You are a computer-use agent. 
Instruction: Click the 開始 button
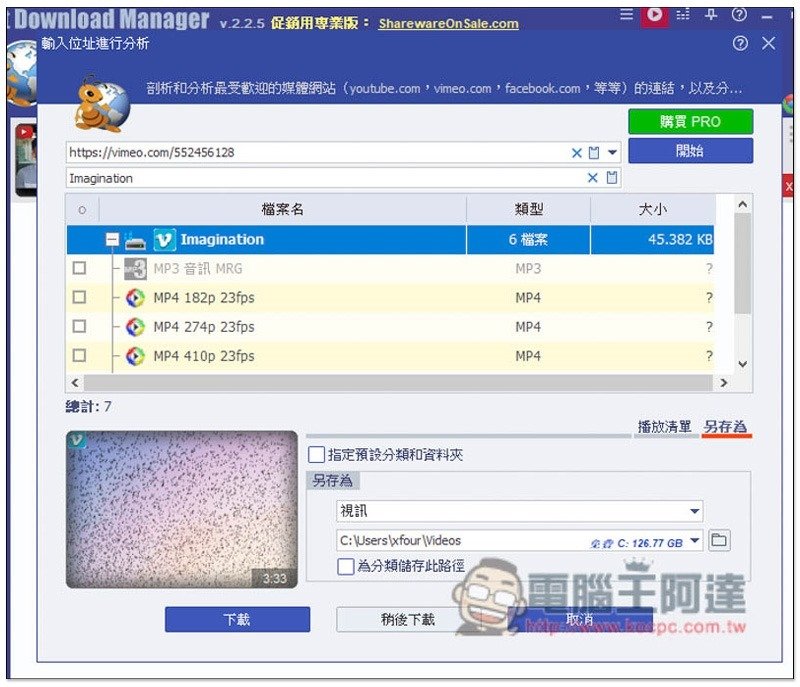coord(690,151)
